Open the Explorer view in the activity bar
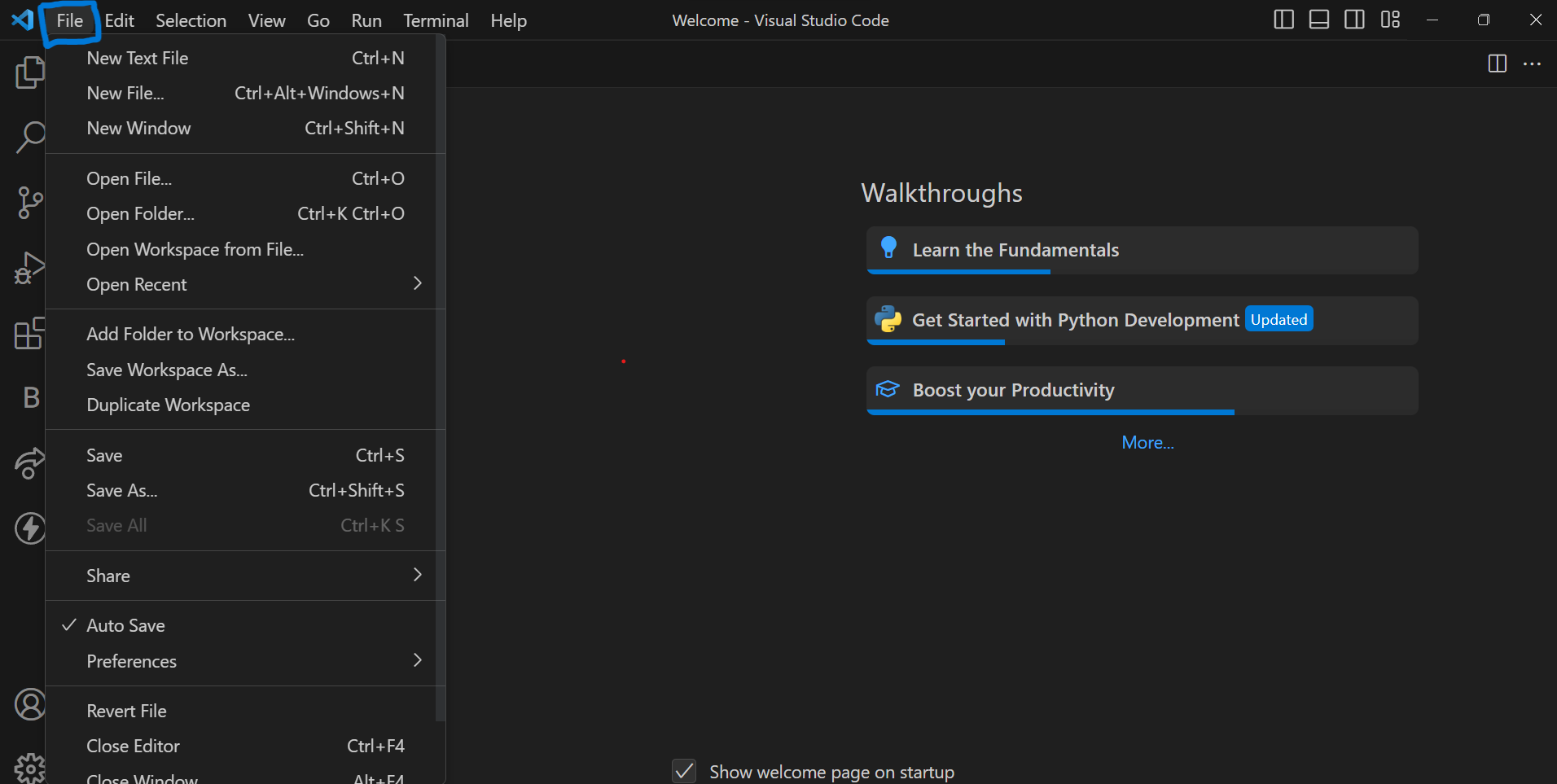 (x=30, y=72)
